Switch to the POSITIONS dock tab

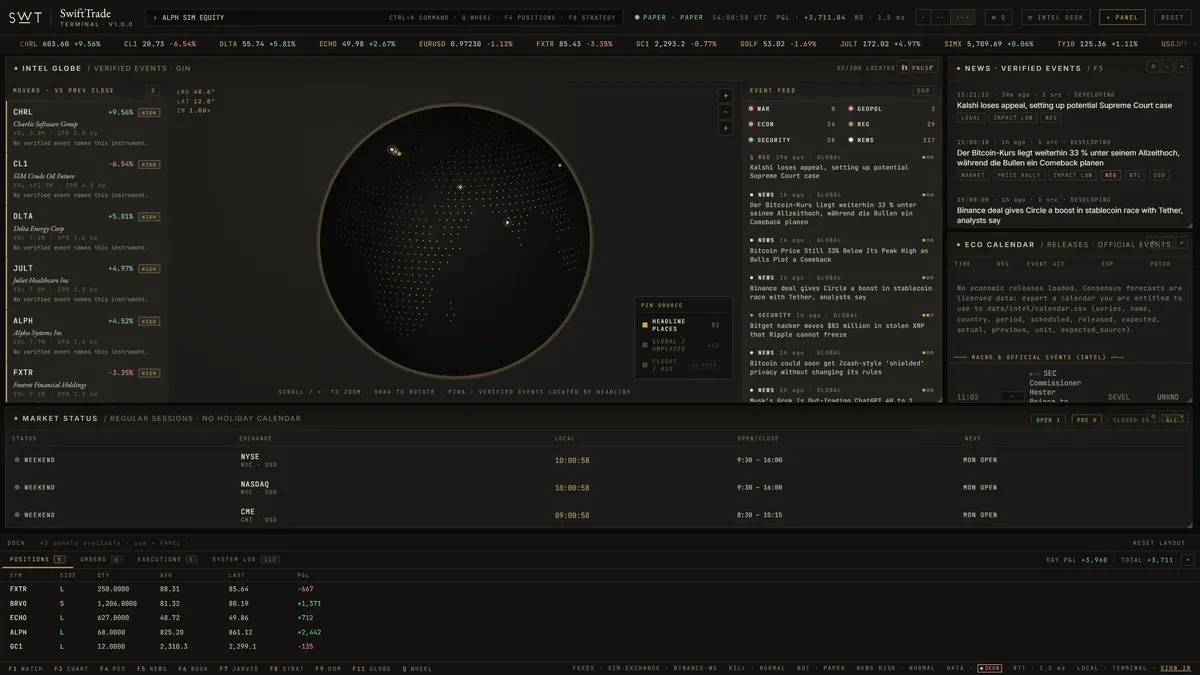click(x=37, y=559)
